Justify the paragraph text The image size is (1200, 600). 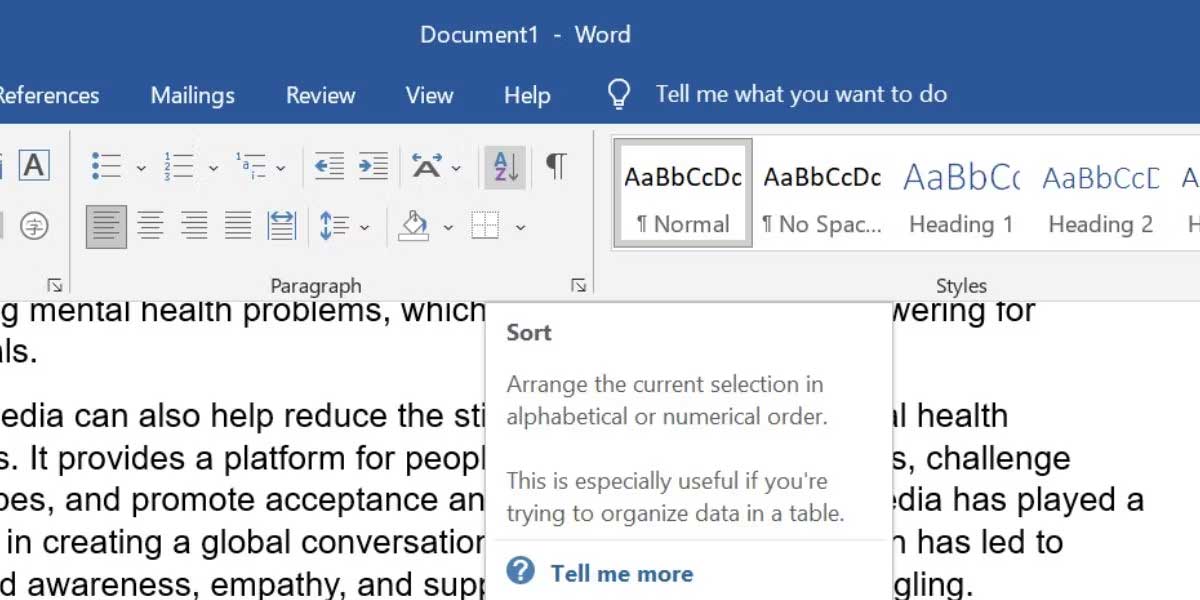tap(238, 226)
